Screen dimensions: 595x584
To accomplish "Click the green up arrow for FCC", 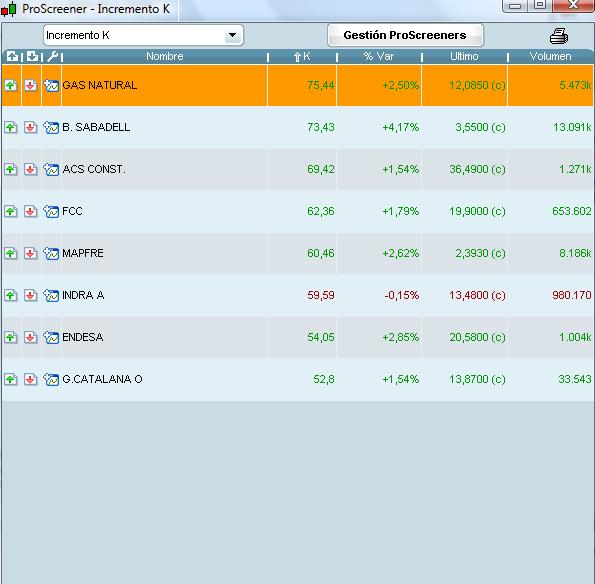I will (x=11, y=211).
